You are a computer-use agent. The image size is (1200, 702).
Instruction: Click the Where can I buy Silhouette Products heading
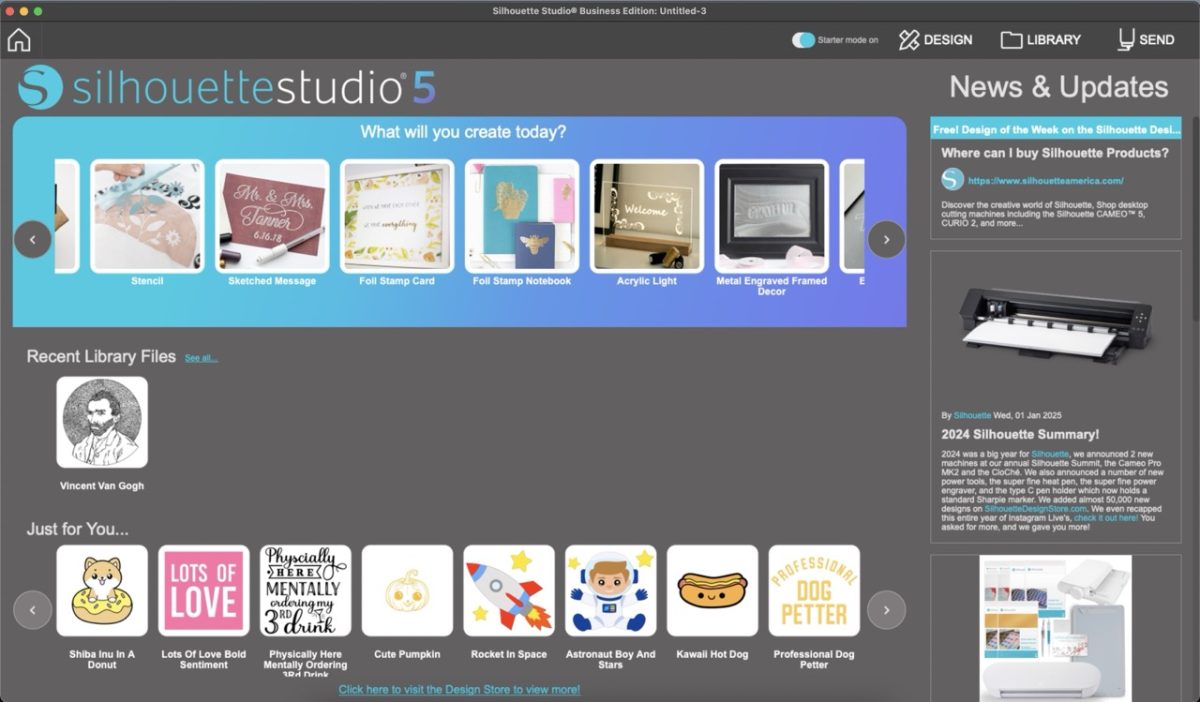pos(1055,153)
